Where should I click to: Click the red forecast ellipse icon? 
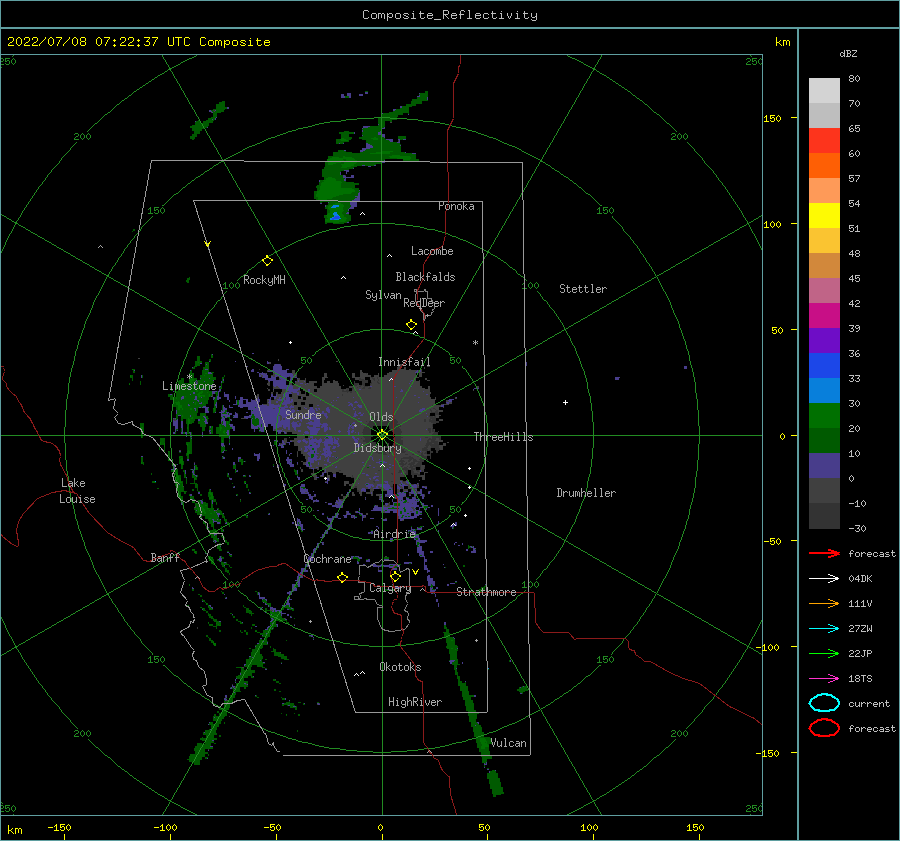pyautogui.click(x=824, y=728)
